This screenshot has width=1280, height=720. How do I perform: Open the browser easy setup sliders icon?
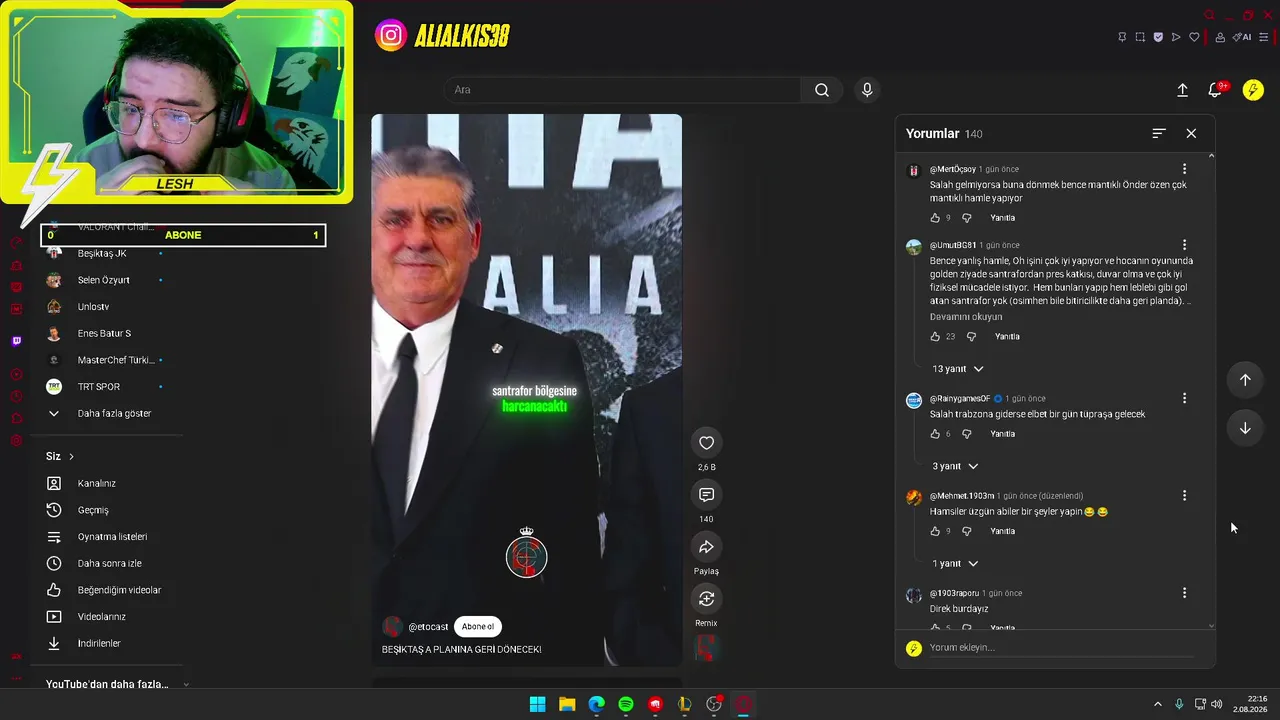click(1264, 37)
